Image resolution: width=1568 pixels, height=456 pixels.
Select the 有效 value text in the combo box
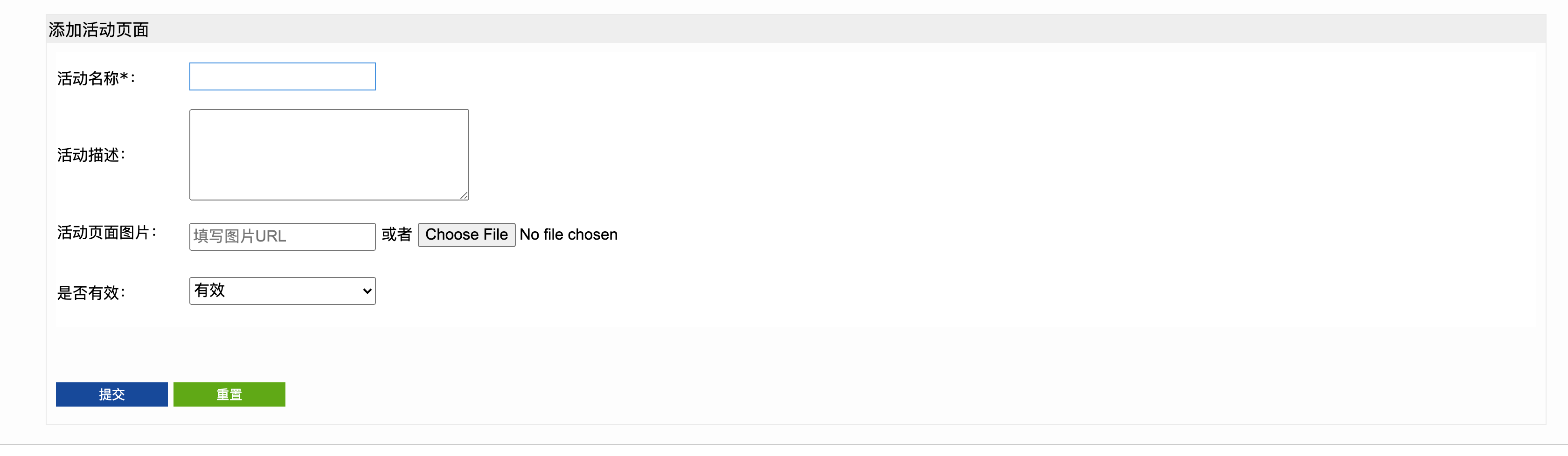click(x=210, y=290)
